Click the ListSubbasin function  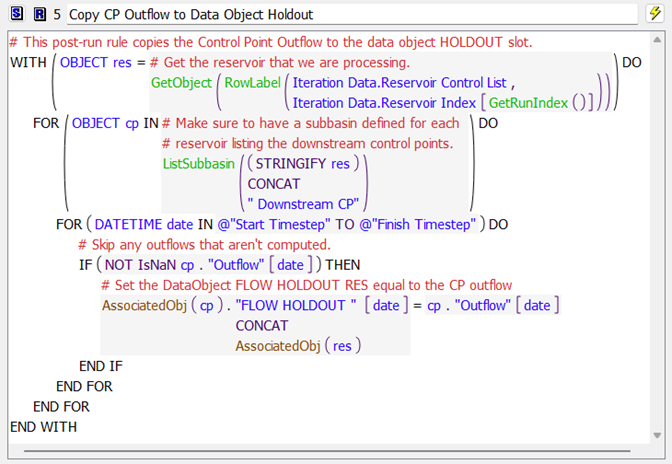198,163
